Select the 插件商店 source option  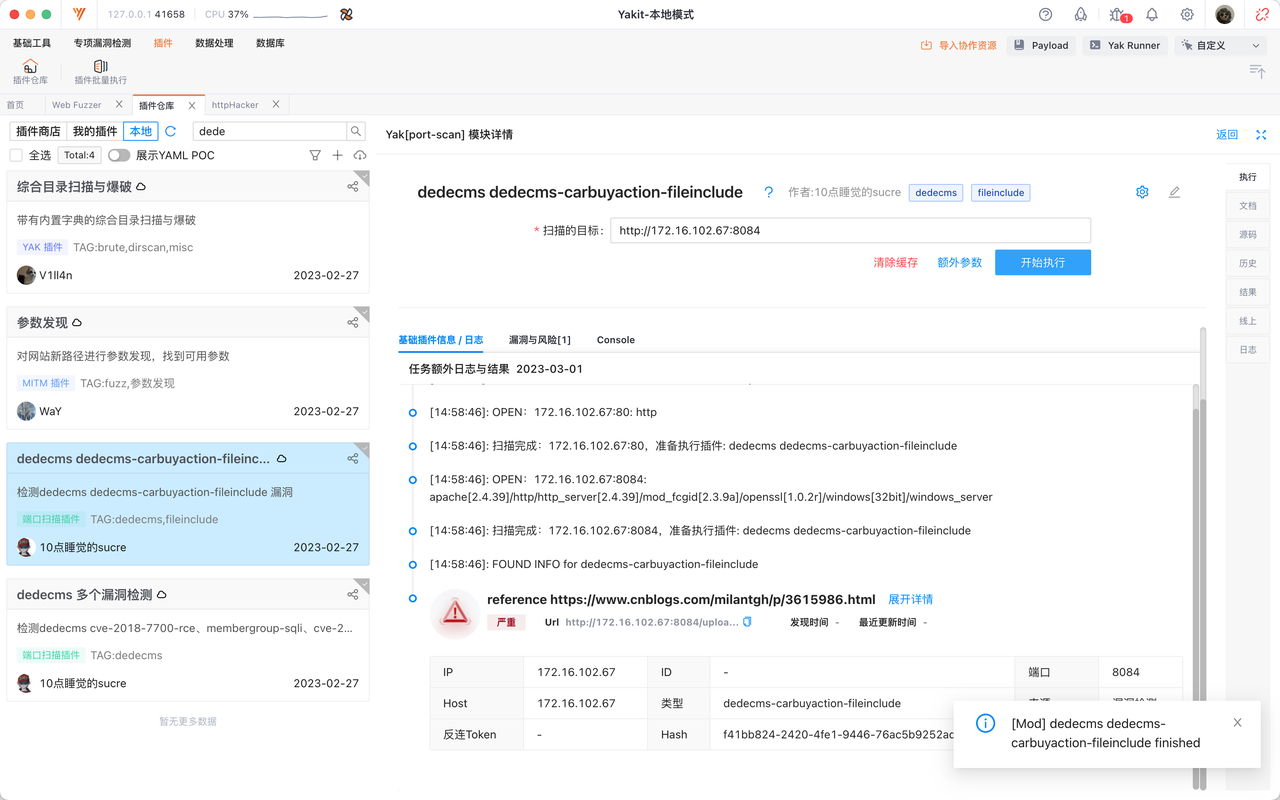[38, 131]
